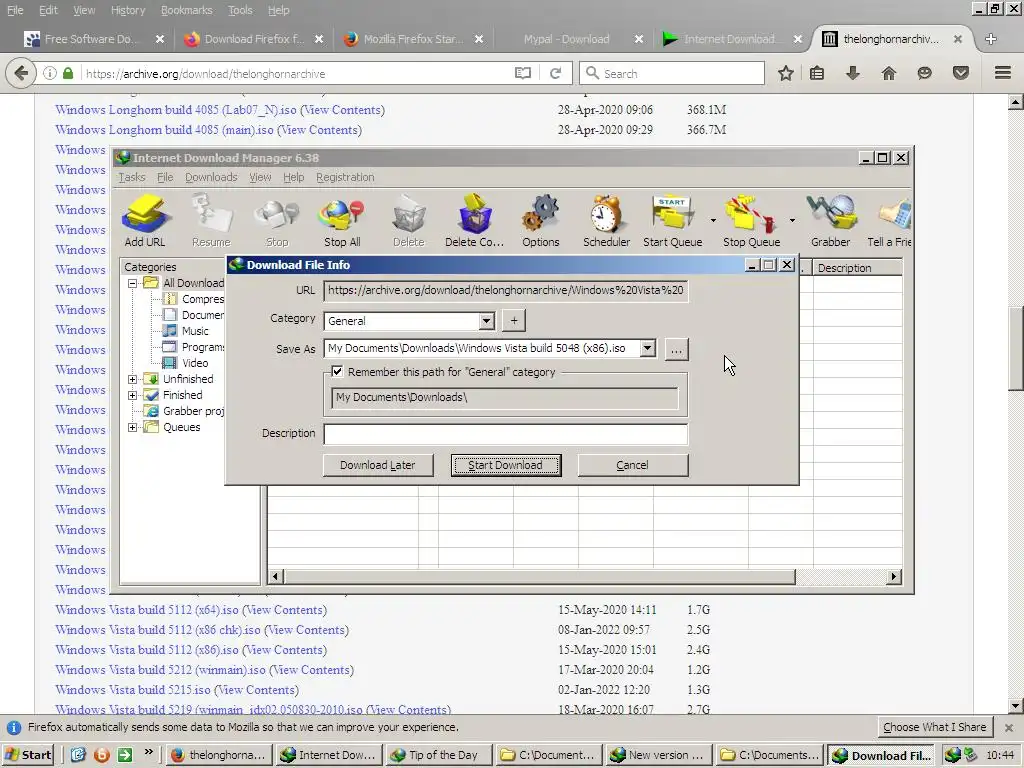This screenshot has width=1024, height=768.
Task: Click the IDM list right scroll arrow
Action: 893,576
